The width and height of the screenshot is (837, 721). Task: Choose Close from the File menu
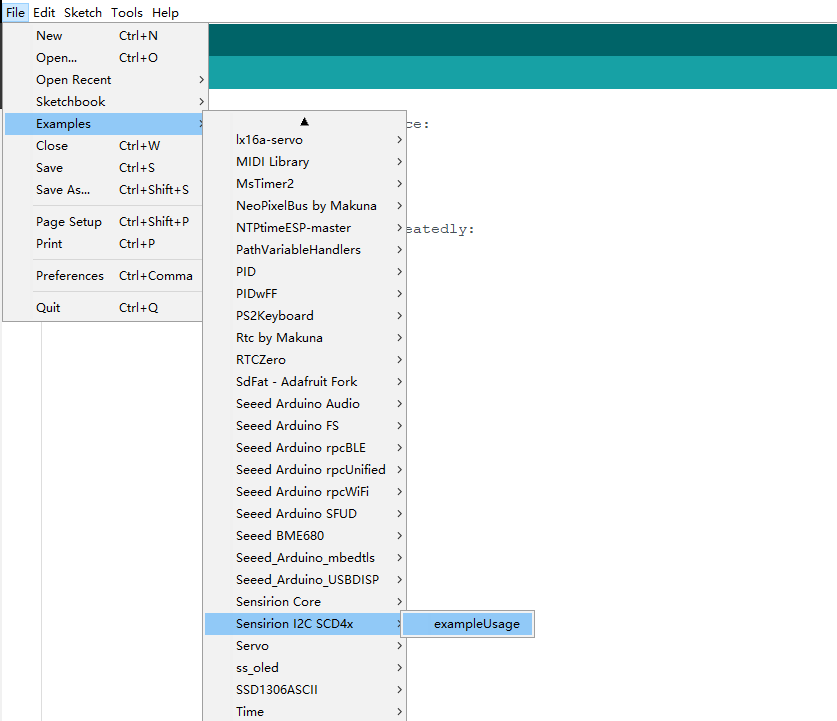click(104, 146)
